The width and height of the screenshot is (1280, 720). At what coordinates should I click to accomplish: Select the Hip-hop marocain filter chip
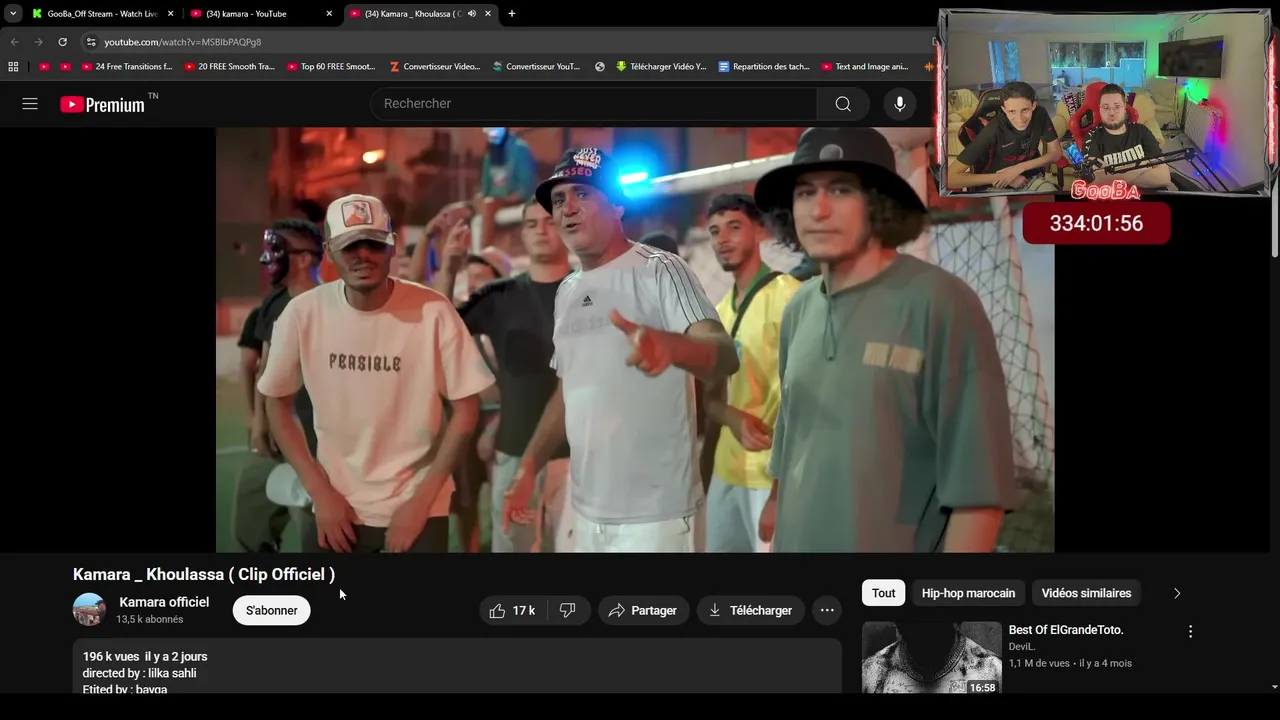tap(968, 593)
